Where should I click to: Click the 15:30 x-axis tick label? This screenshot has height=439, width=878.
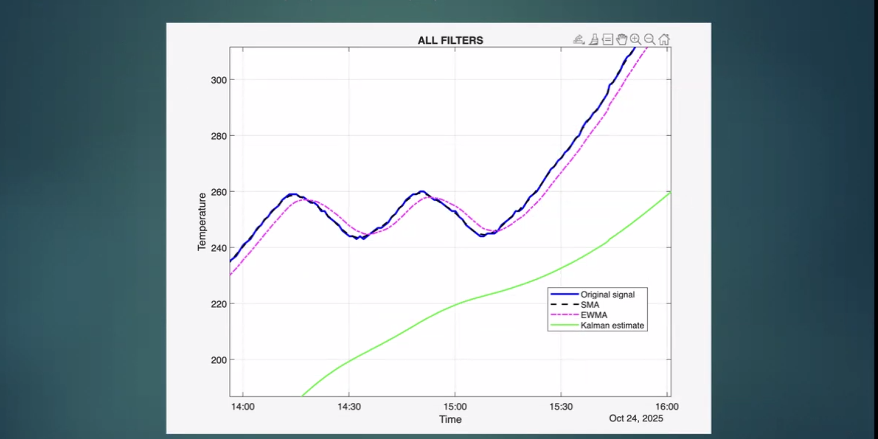pos(561,407)
